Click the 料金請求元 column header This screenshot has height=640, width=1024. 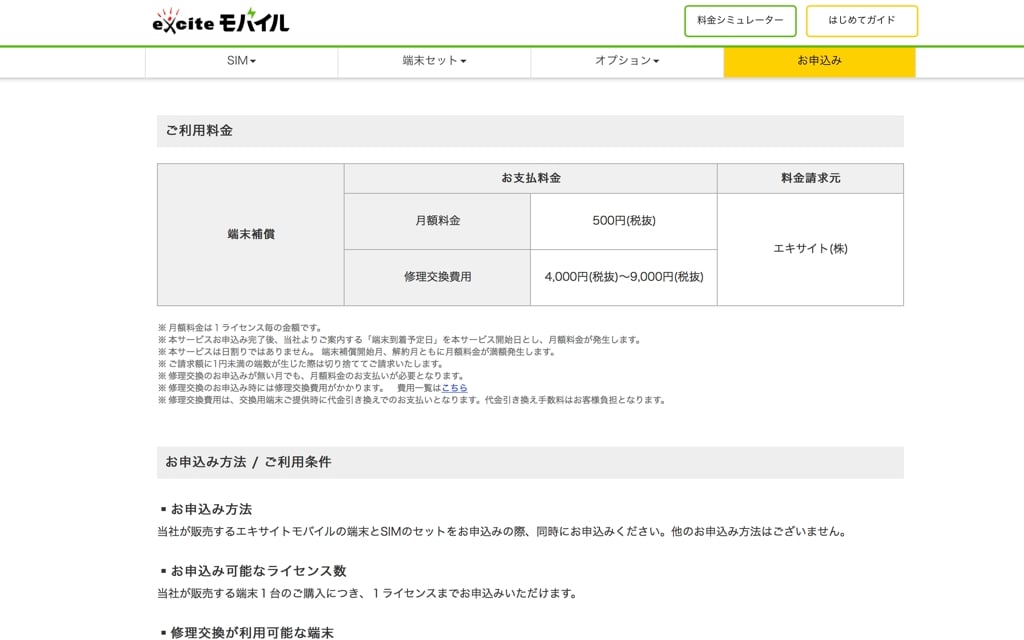click(x=810, y=178)
